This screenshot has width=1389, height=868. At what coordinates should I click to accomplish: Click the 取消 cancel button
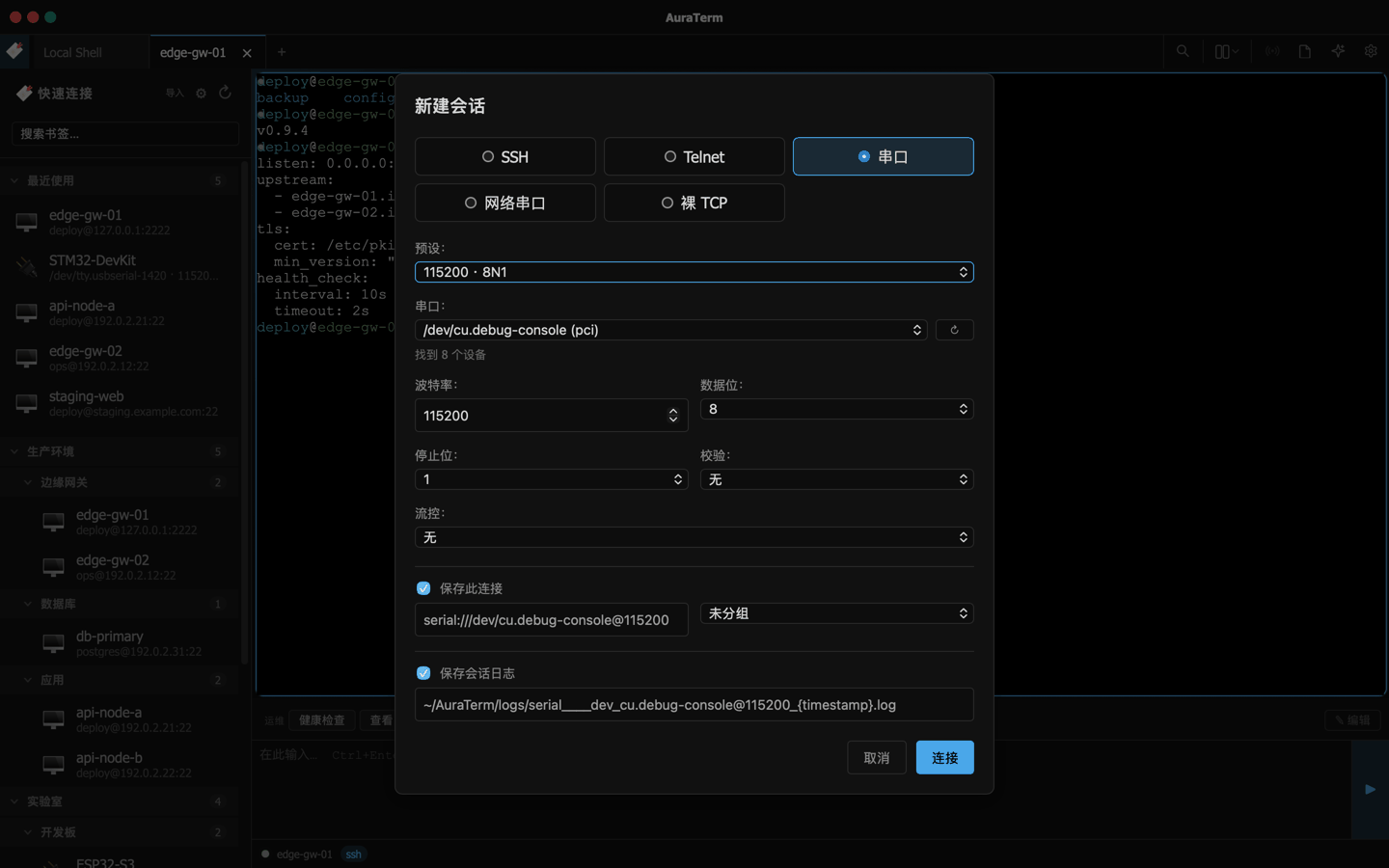coord(876,758)
